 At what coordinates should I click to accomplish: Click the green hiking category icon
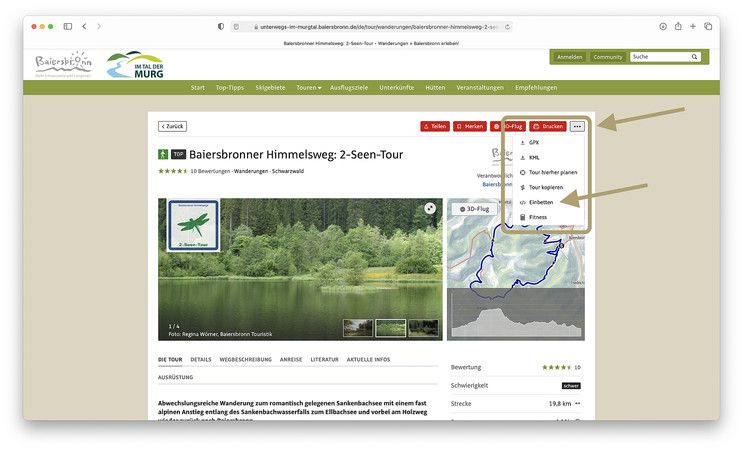(x=163, y=154)
